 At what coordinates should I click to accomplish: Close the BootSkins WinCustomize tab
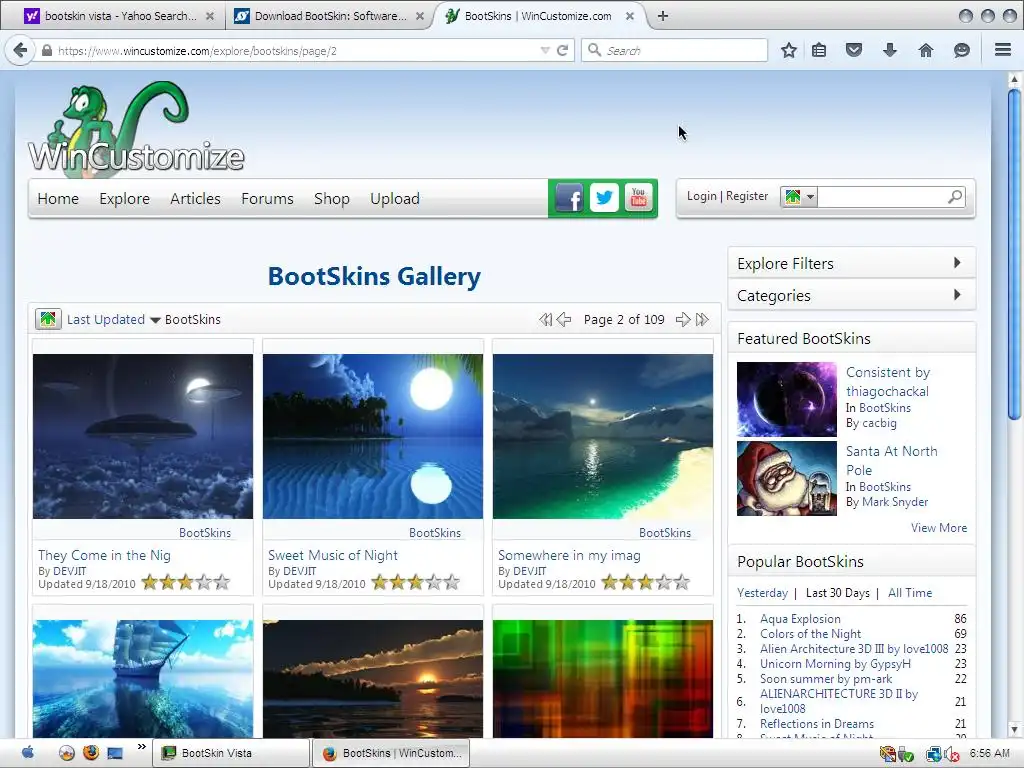630,16
